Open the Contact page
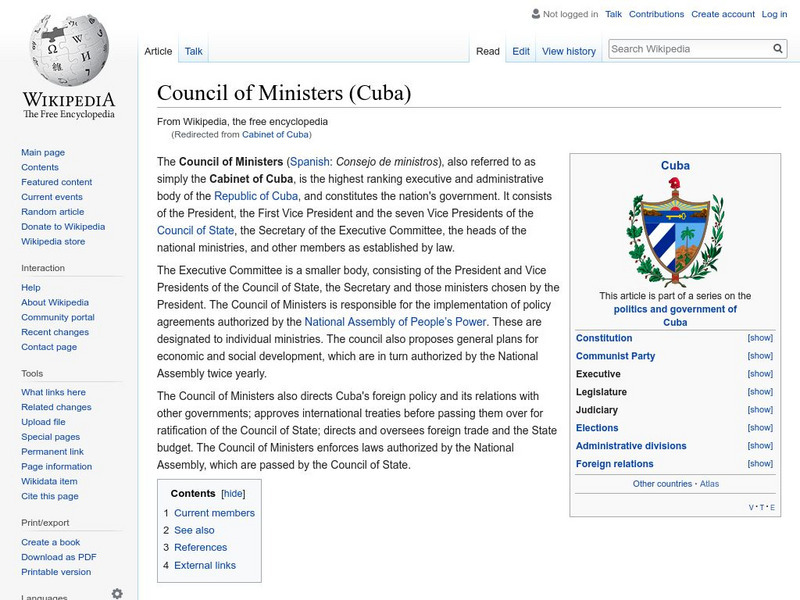 (x=49, y=346)
